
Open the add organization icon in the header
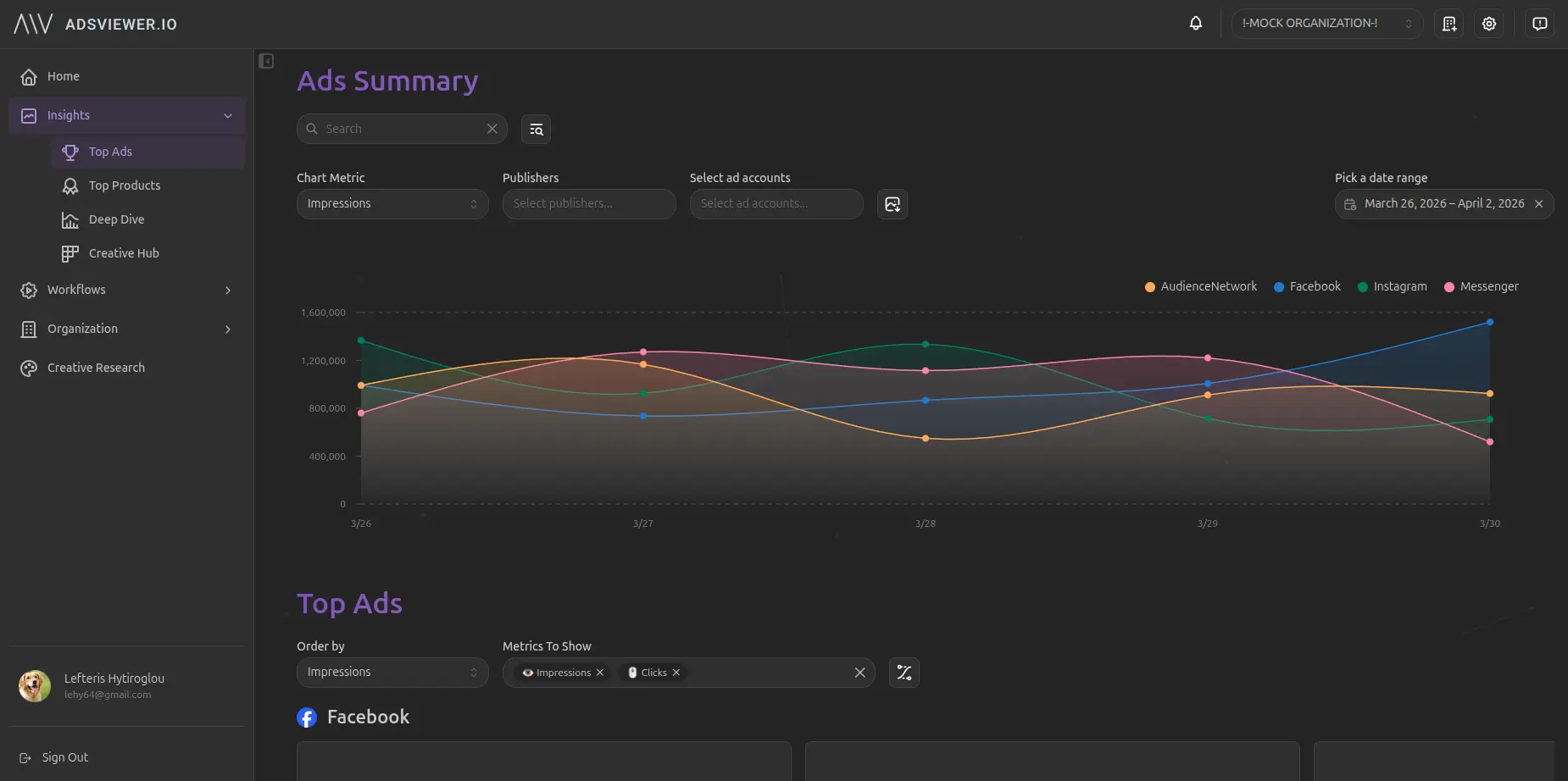[1448, 23]
